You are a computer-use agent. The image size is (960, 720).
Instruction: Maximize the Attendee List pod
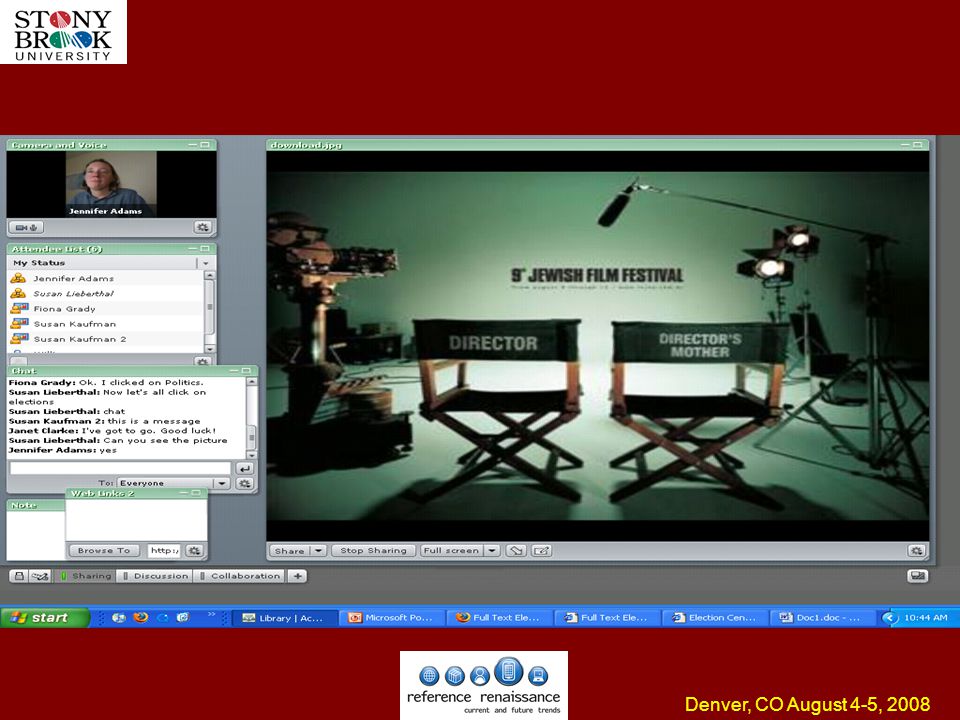[204, 249]
